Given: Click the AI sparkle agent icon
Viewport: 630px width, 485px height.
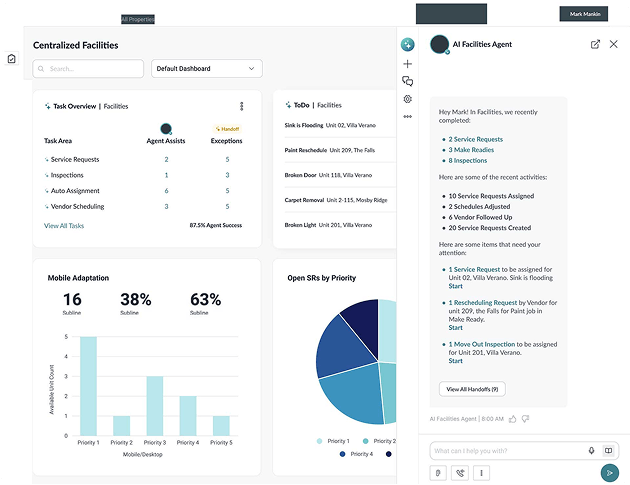Looking at the screenshot, I should pos(407,45).
